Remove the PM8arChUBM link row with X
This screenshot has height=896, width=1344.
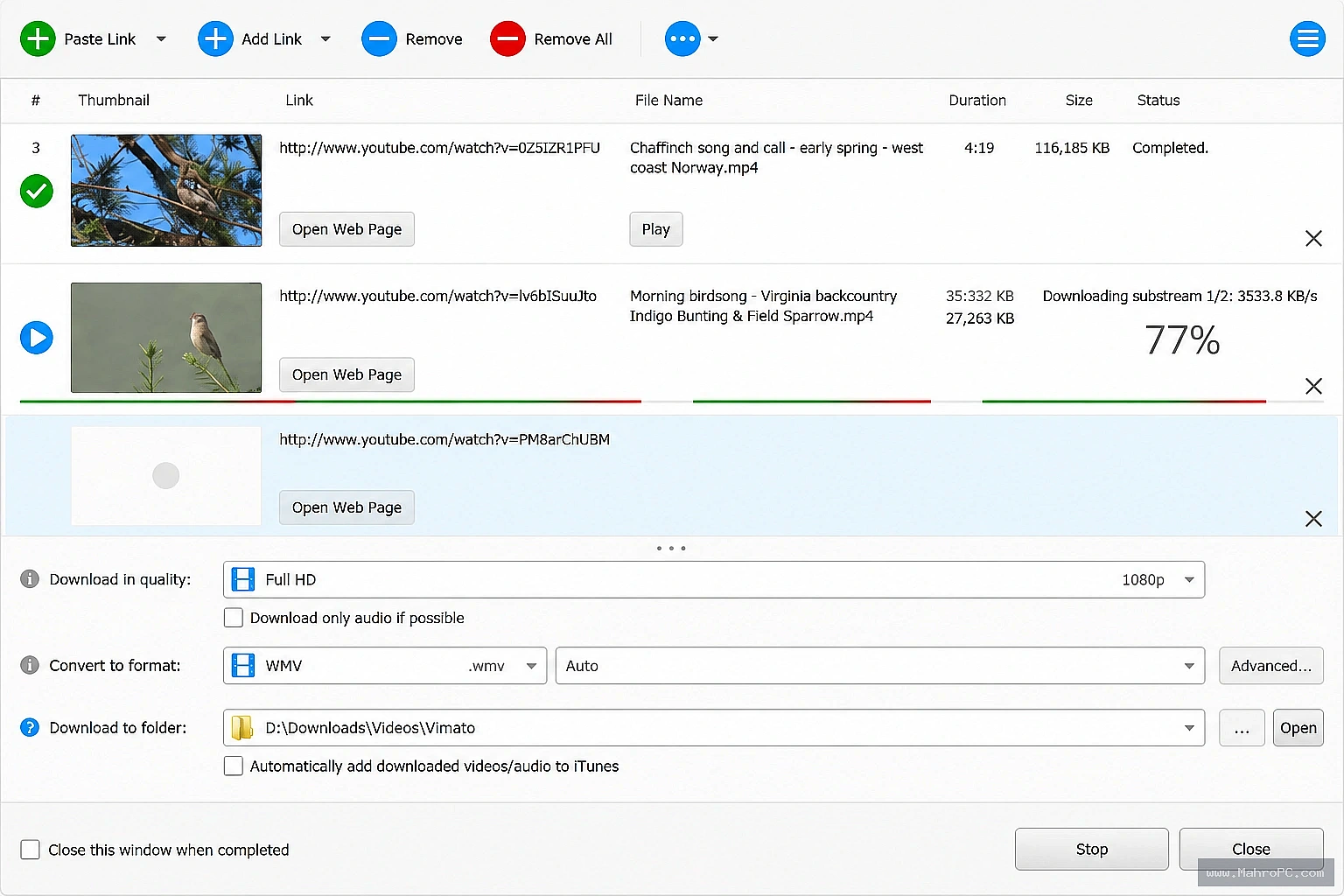[x=1313, y=519]
